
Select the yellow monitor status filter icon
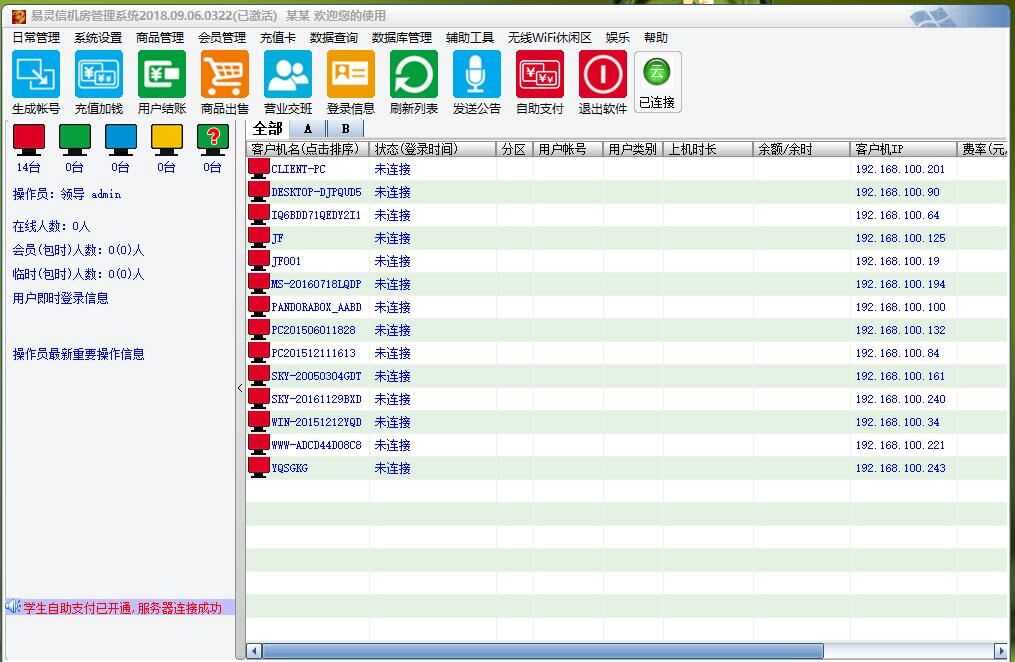[x=167, y=140]
